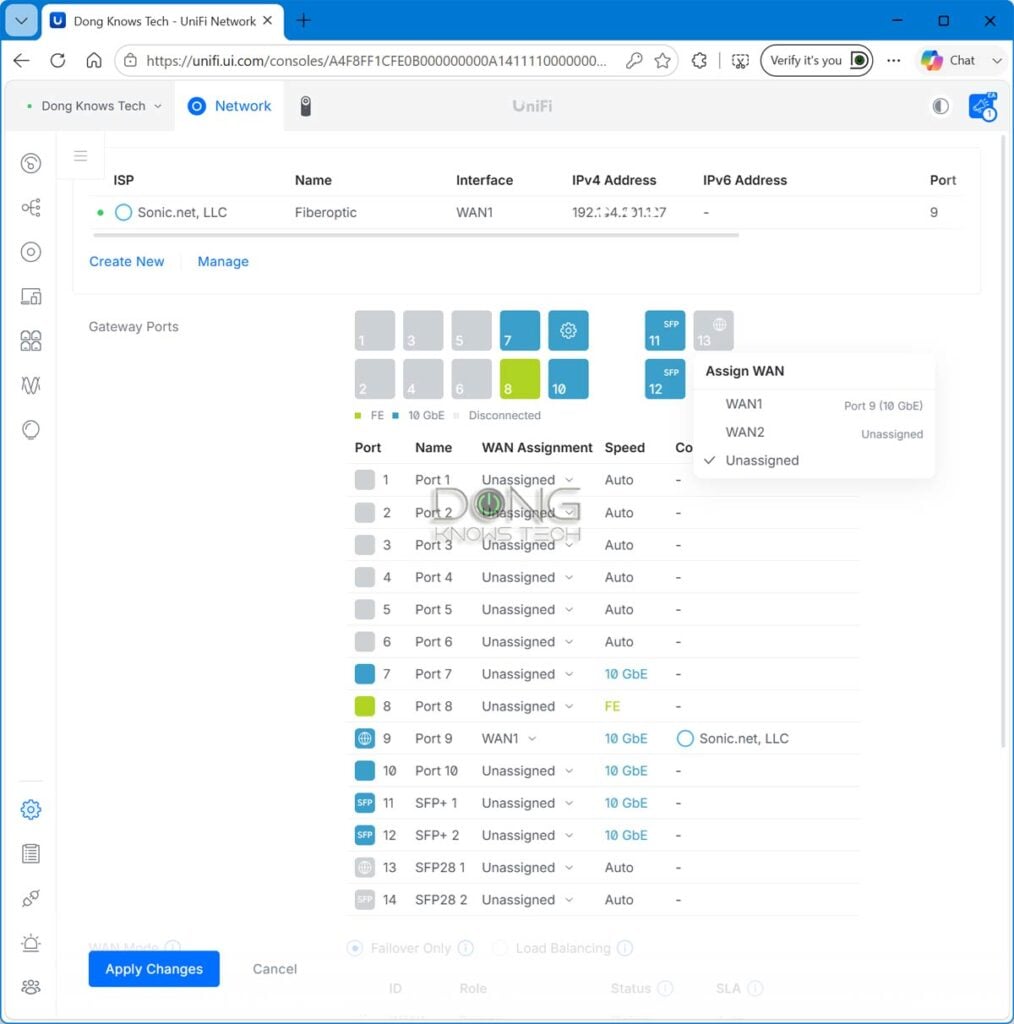Expand SFP28 1 WAN Assignment dropdown
Screen dimensions: 1014x1024
tap(528, 867)
